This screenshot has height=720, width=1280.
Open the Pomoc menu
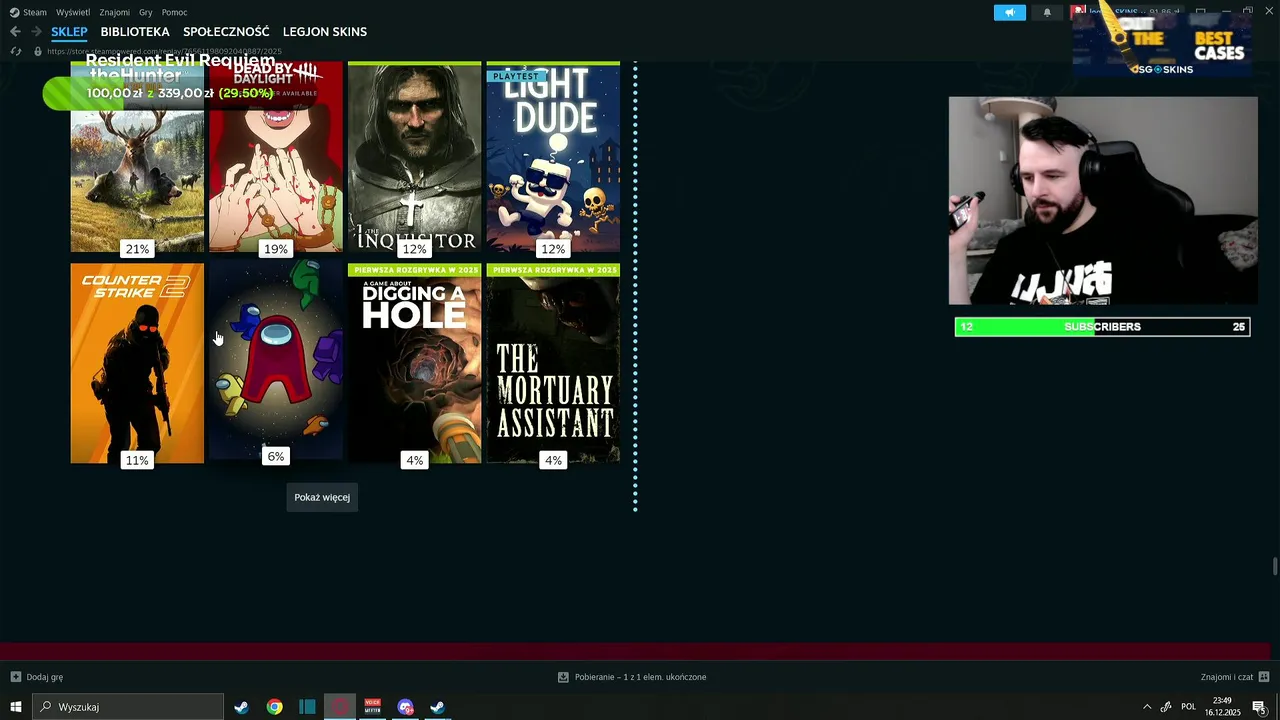point(174,12)
